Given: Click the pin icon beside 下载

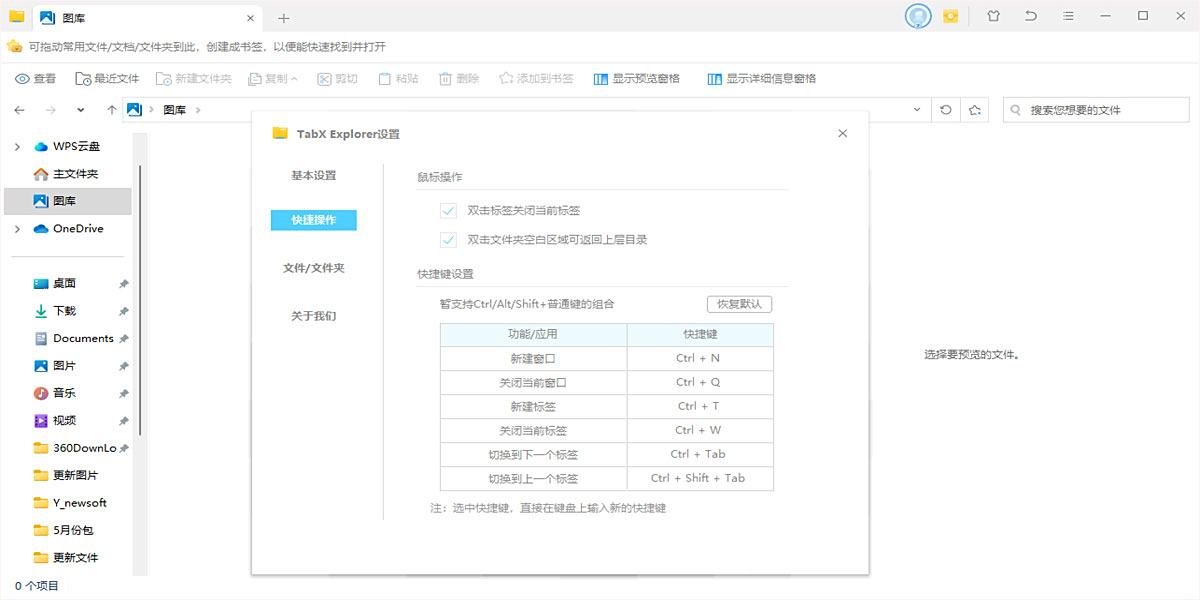Looking at the screenshot, I should [x=124, y=311].
